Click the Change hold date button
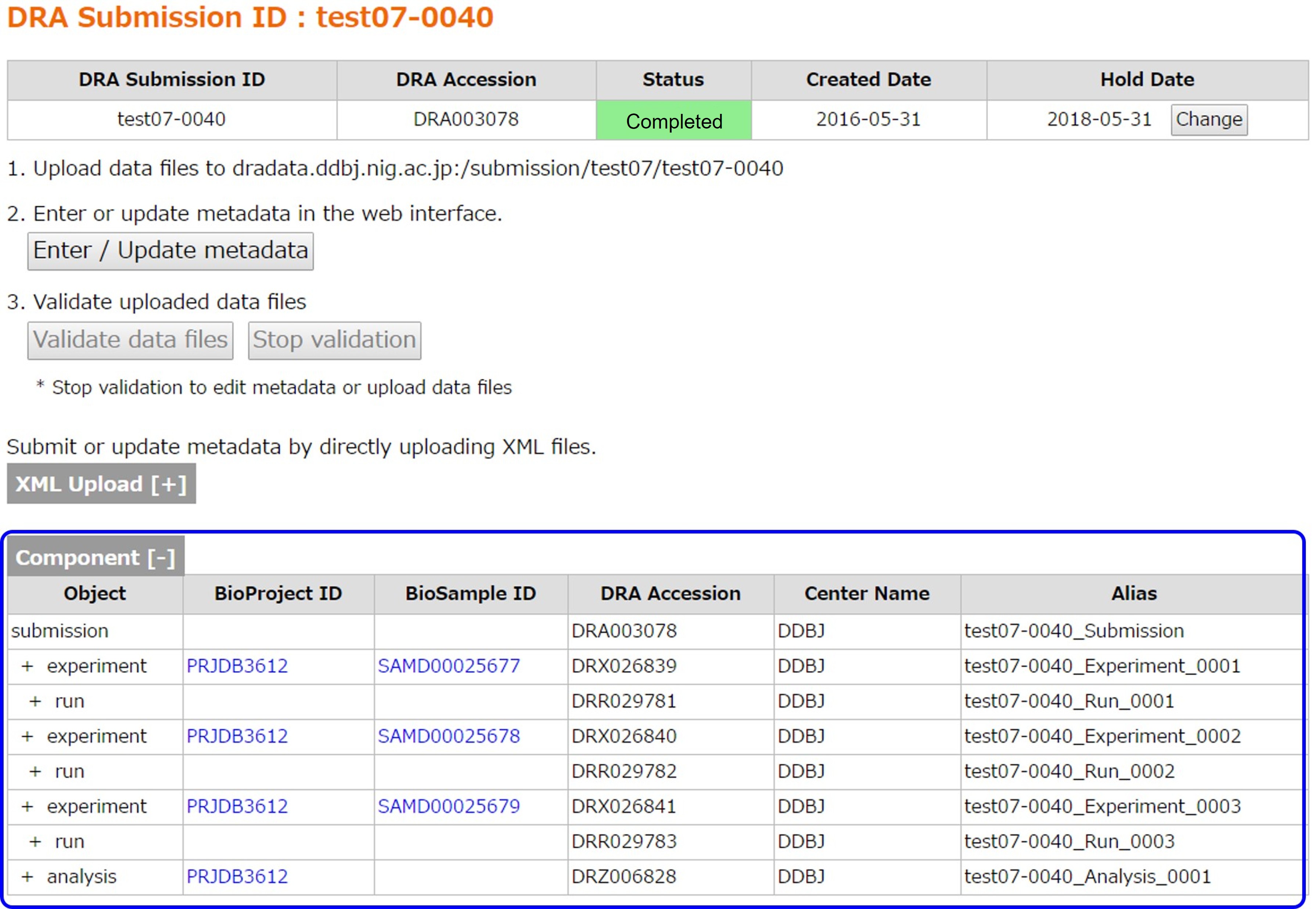The height and width of the screenshot is (909, 1316). pos(1208,120)
